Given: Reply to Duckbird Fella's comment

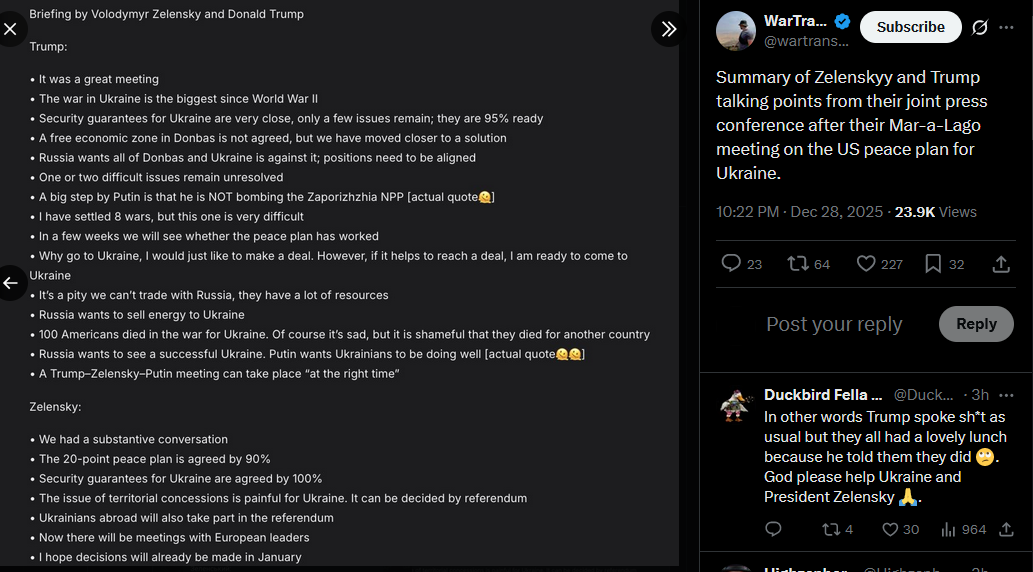Looking at the screenshot, I should pos(773,529).
